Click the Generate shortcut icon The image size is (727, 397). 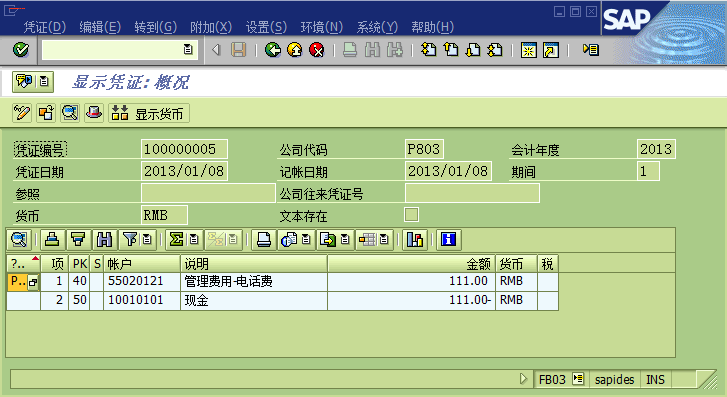(x=551, y=50)
